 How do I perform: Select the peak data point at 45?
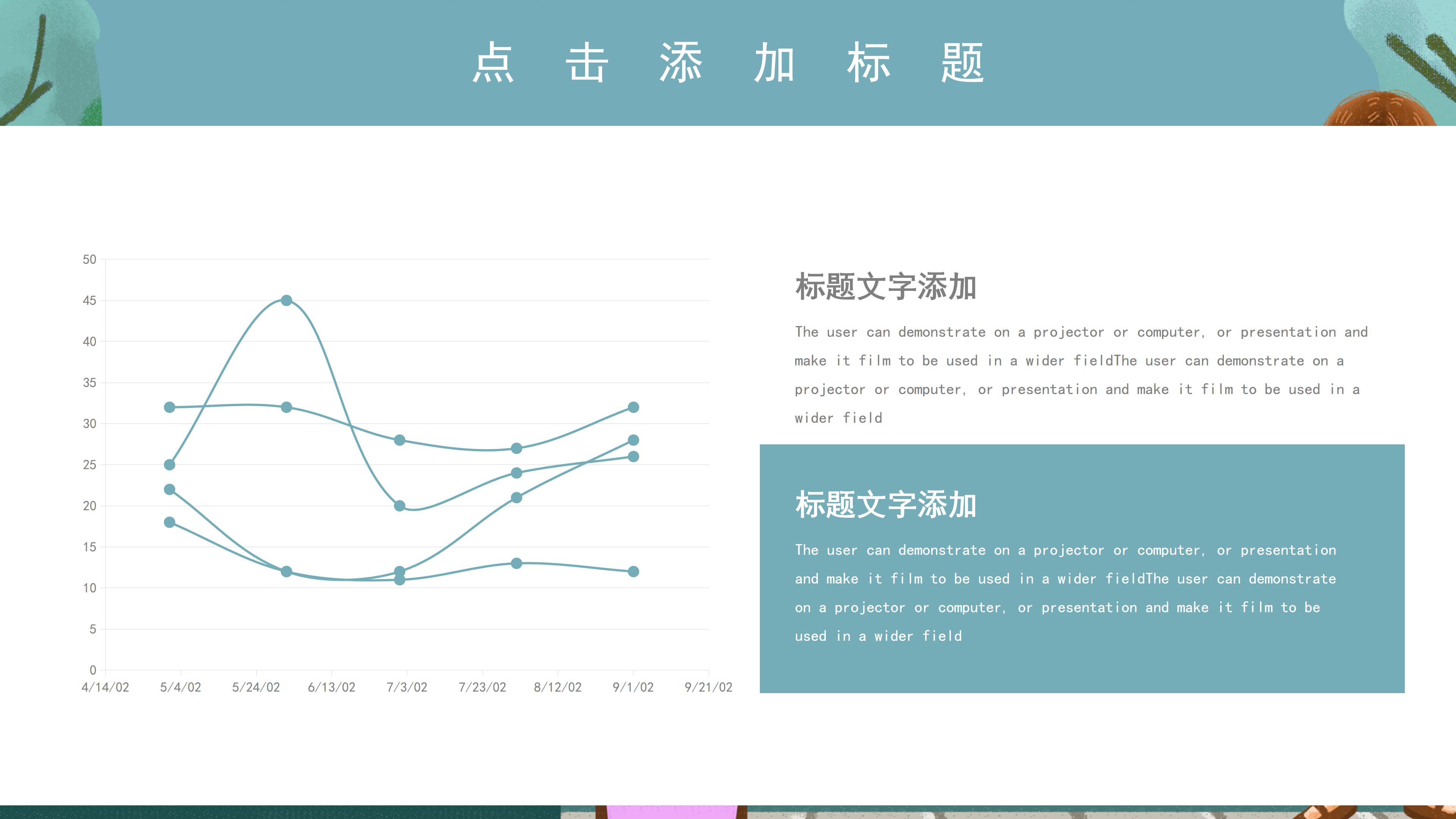[x=287, y=300]
